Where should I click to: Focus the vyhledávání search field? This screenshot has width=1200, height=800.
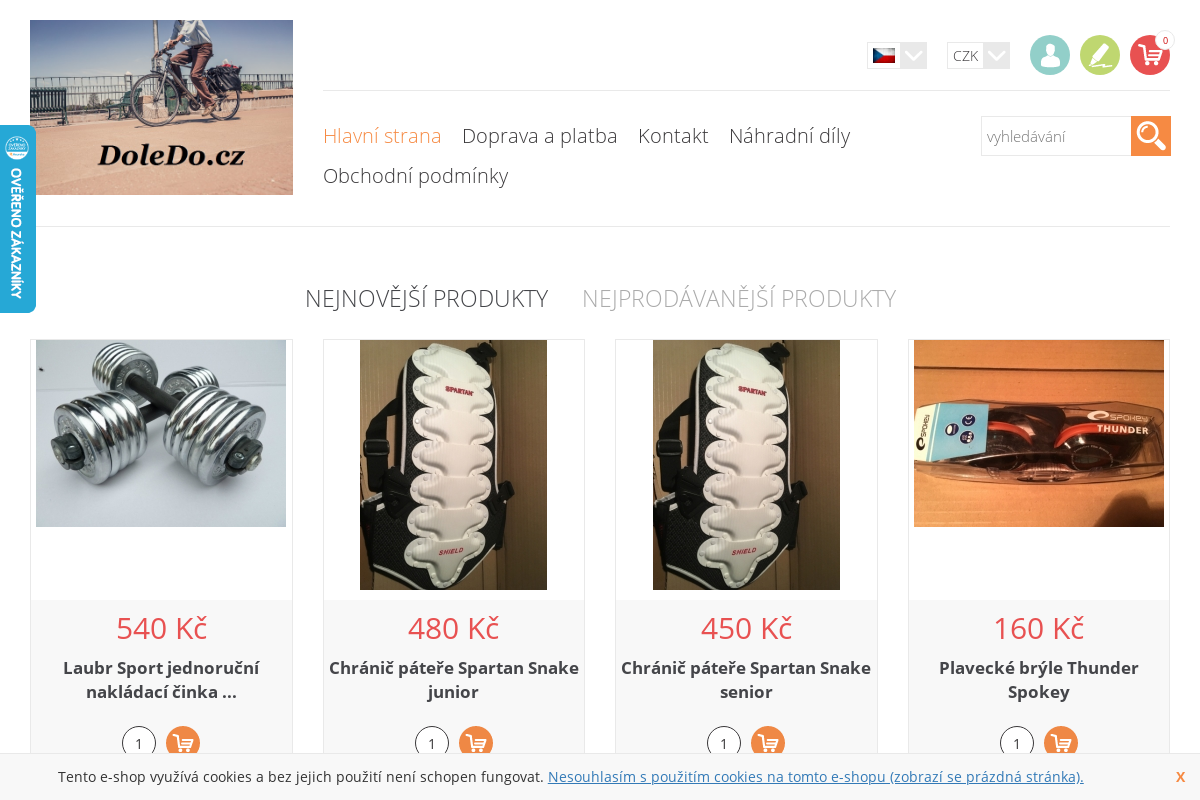click(1056, 136)
